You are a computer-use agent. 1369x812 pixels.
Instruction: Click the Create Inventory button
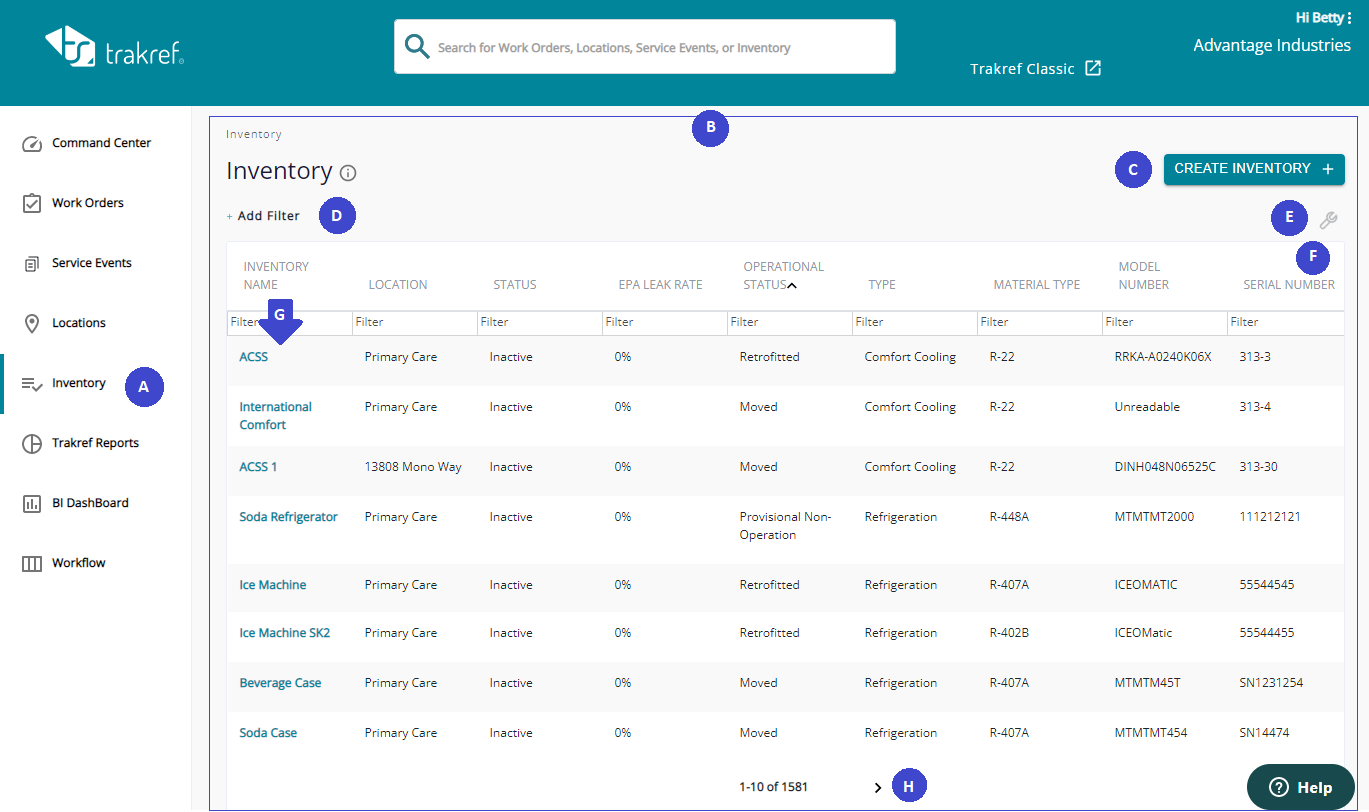(x=1254, y=169)
